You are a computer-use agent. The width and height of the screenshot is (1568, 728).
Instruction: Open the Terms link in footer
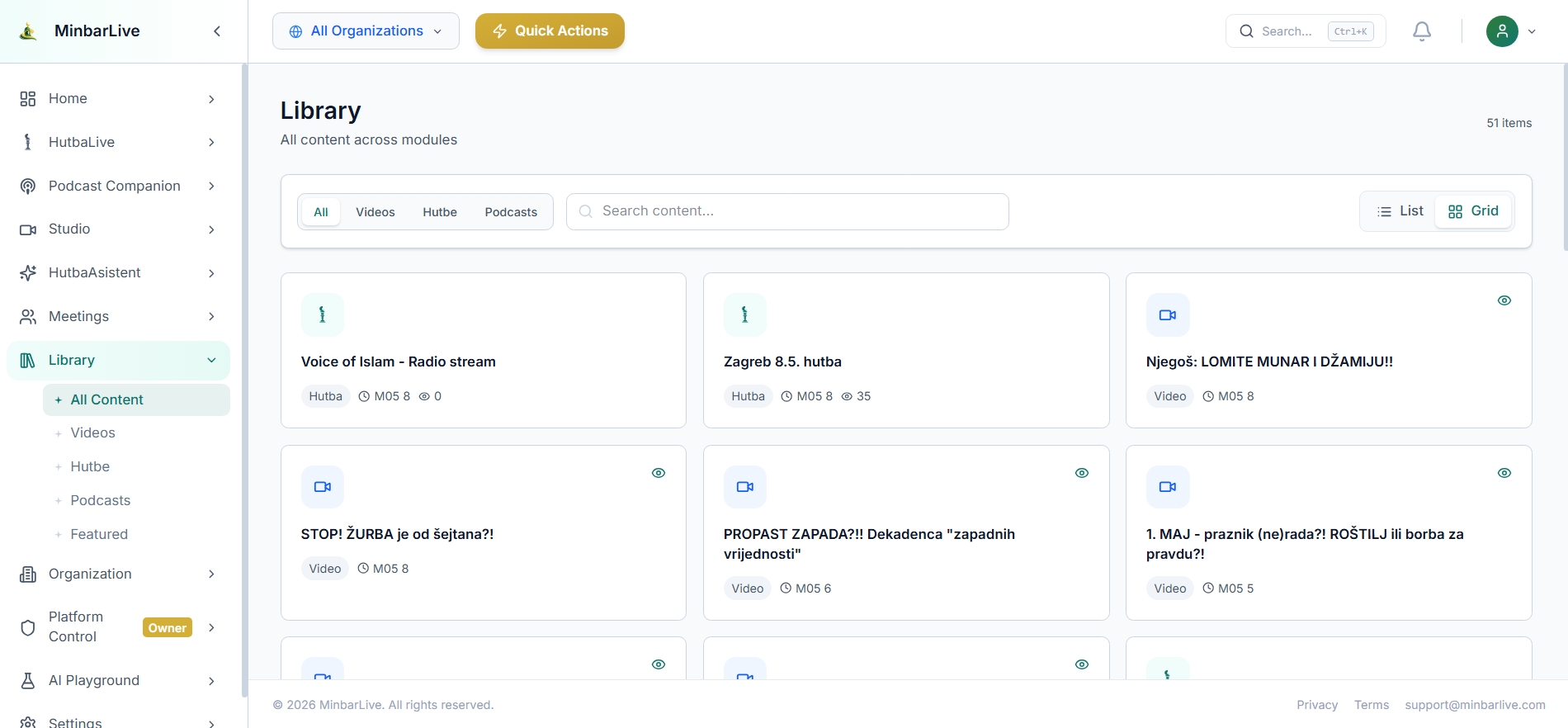(1372, 705)
